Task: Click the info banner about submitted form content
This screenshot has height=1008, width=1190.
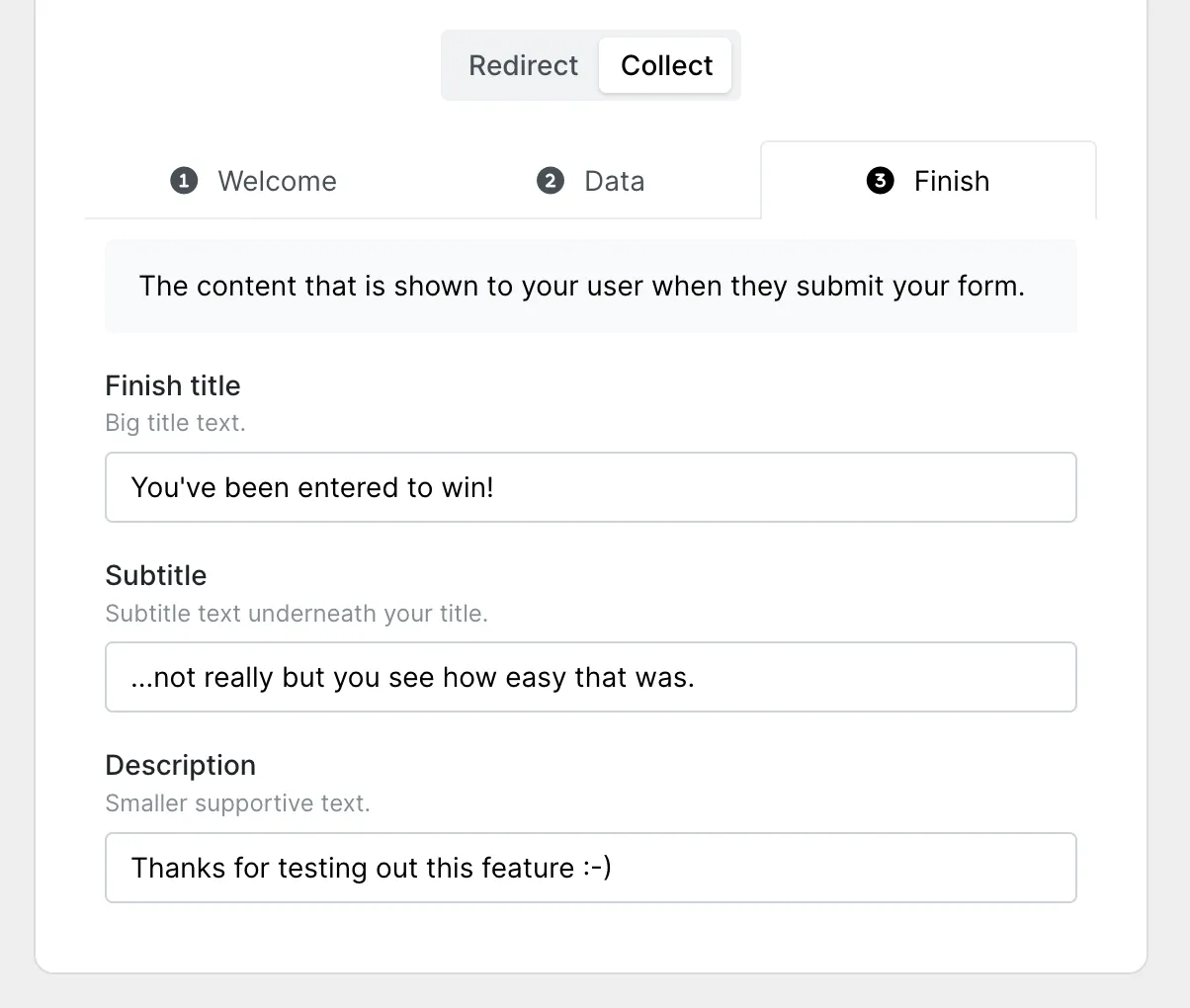Action: 590,286
